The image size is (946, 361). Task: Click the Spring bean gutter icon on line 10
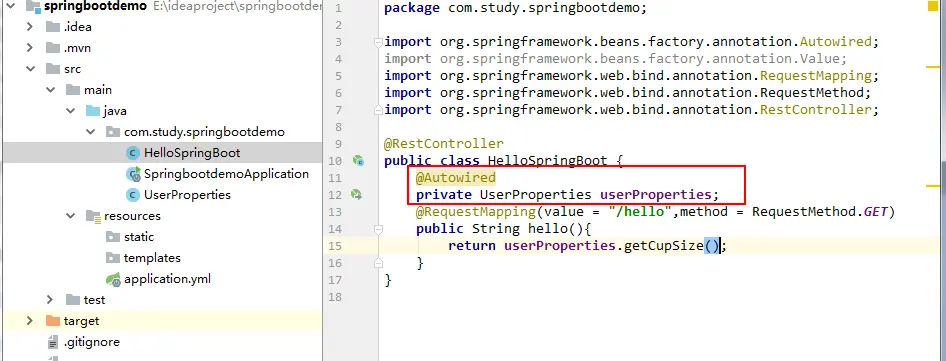tap(358, 161)
